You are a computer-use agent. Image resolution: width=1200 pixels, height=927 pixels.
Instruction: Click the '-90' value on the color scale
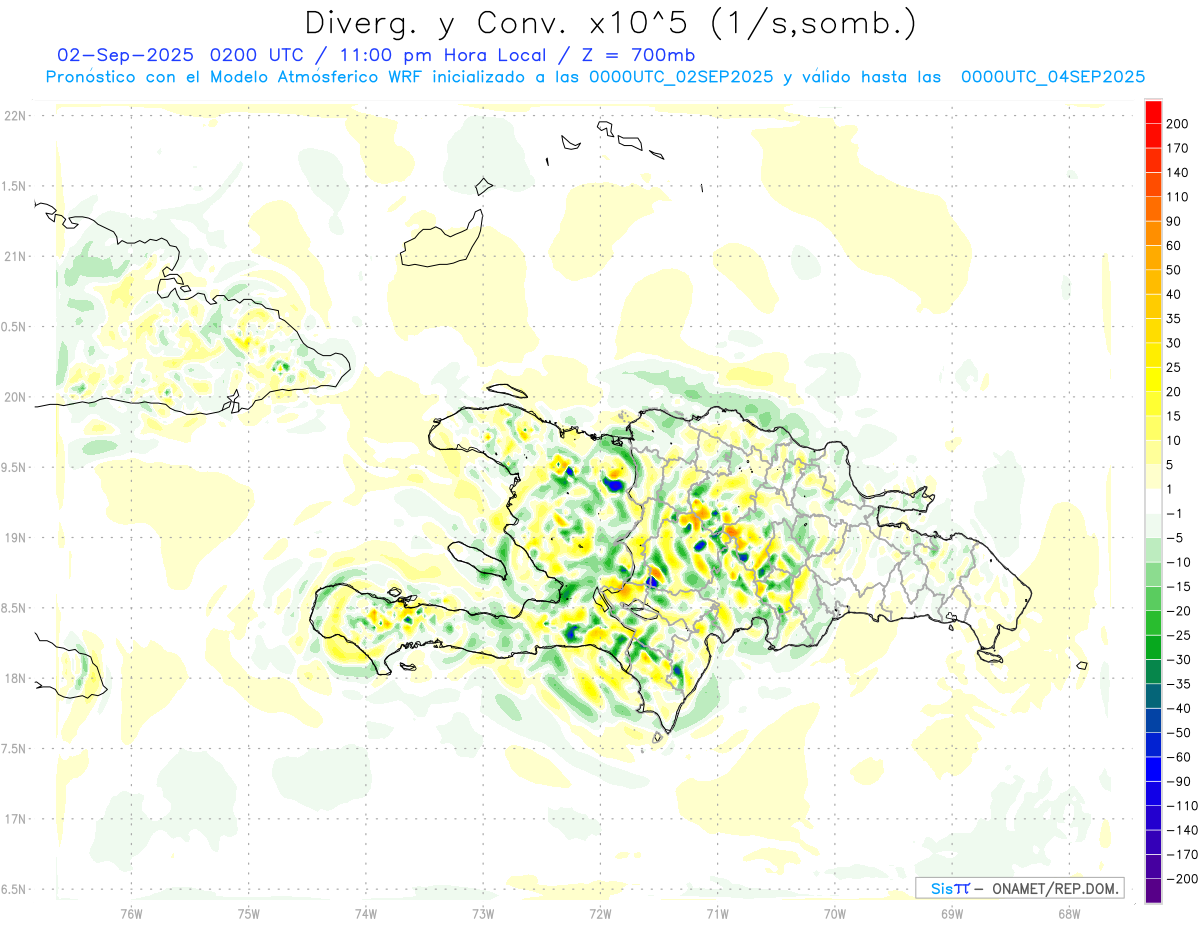[x=1178, y=781]
